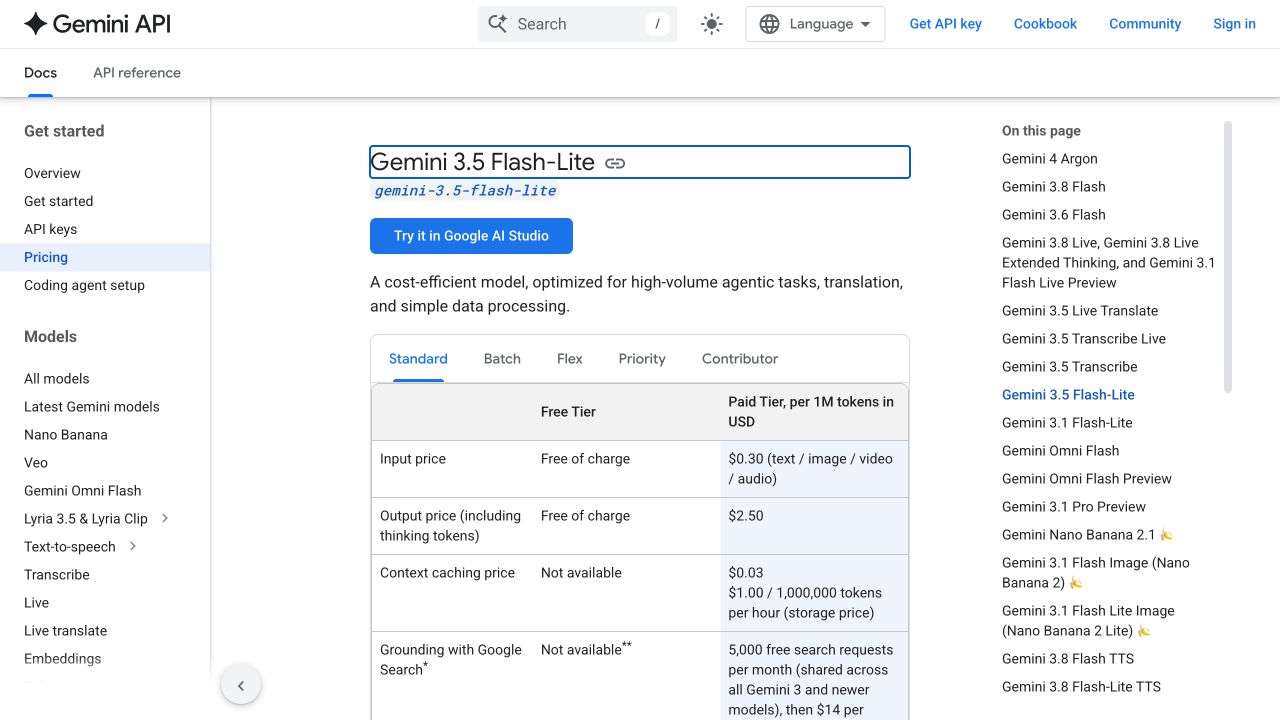Select the Standard pricing tab
Viewport: 1280px width, 720px height.
418,359
